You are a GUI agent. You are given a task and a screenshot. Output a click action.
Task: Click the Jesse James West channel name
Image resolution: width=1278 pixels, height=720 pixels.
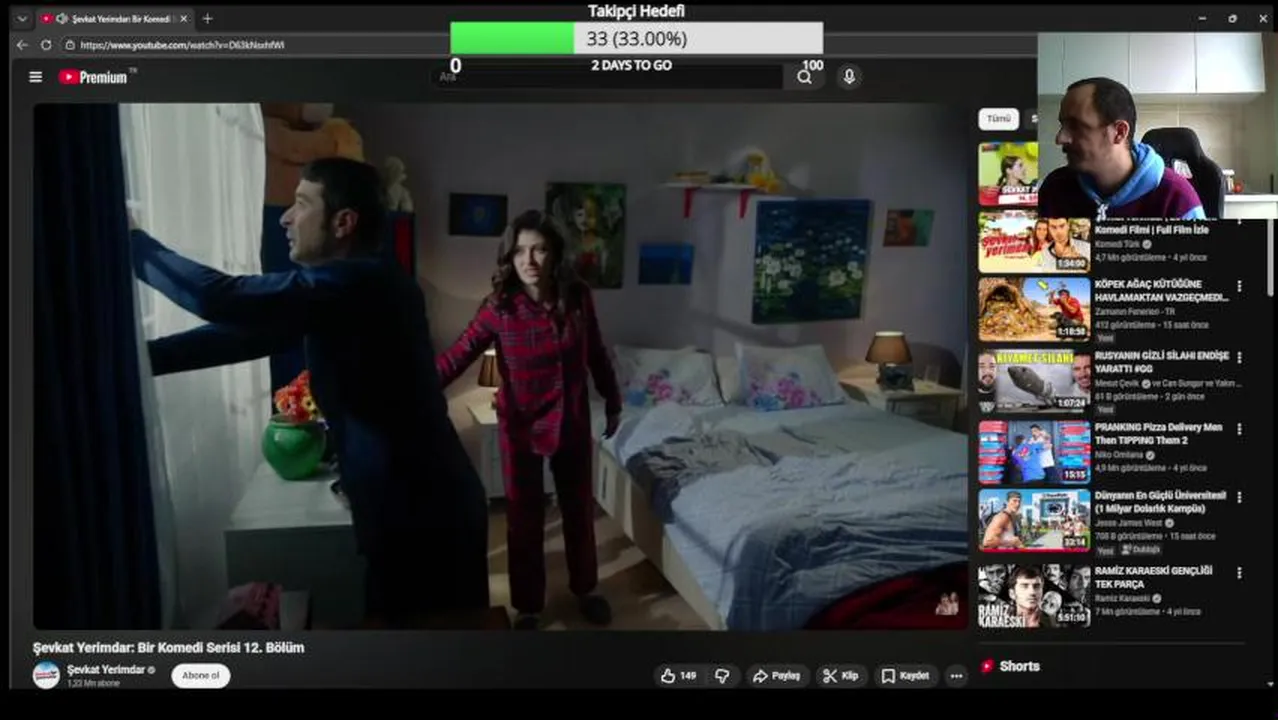pyautogui.click(x=1128, y=523)
